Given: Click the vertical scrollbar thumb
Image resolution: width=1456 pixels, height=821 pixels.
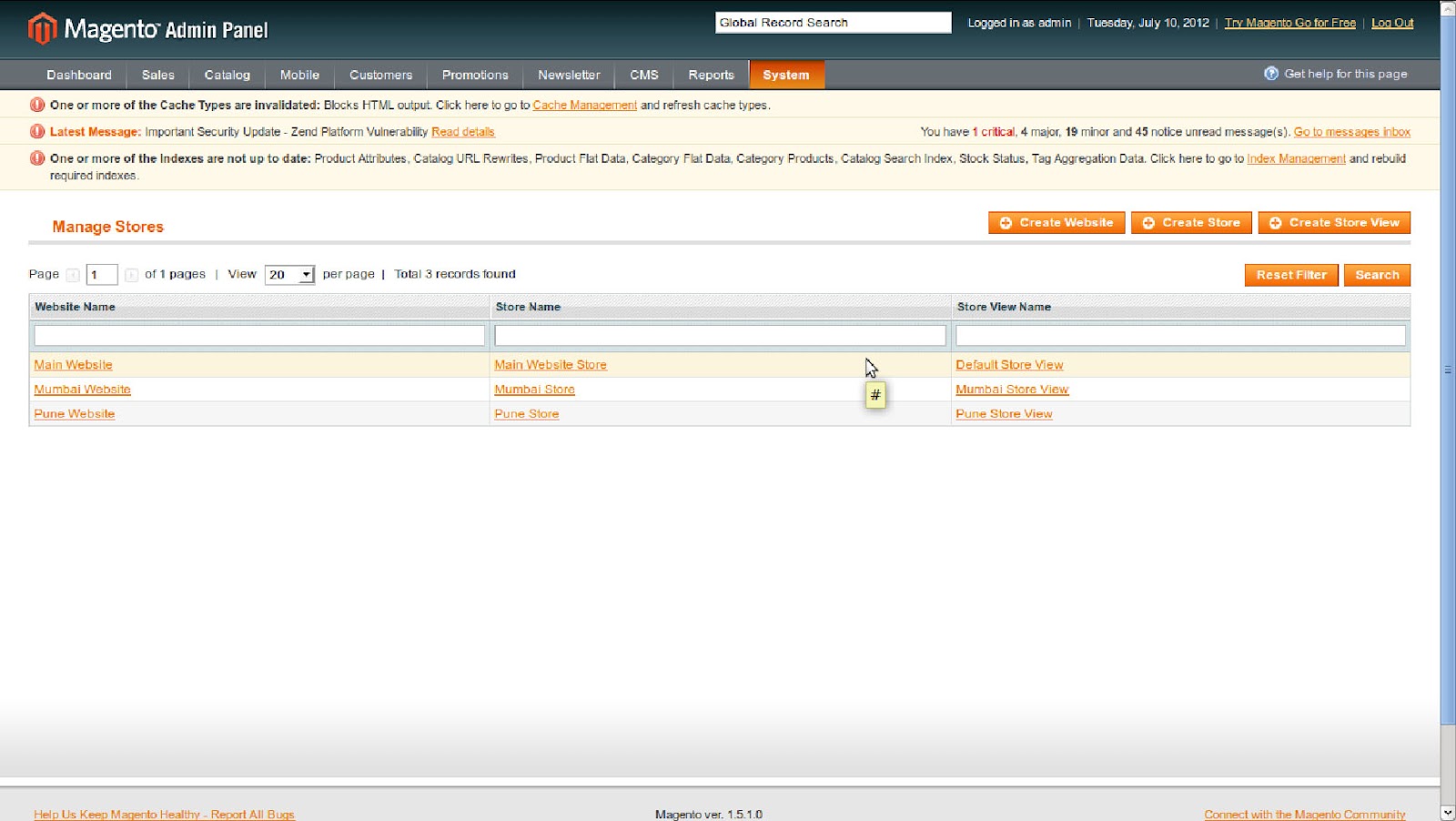Looking at the screenshot, I should [x=1448, y=370].
